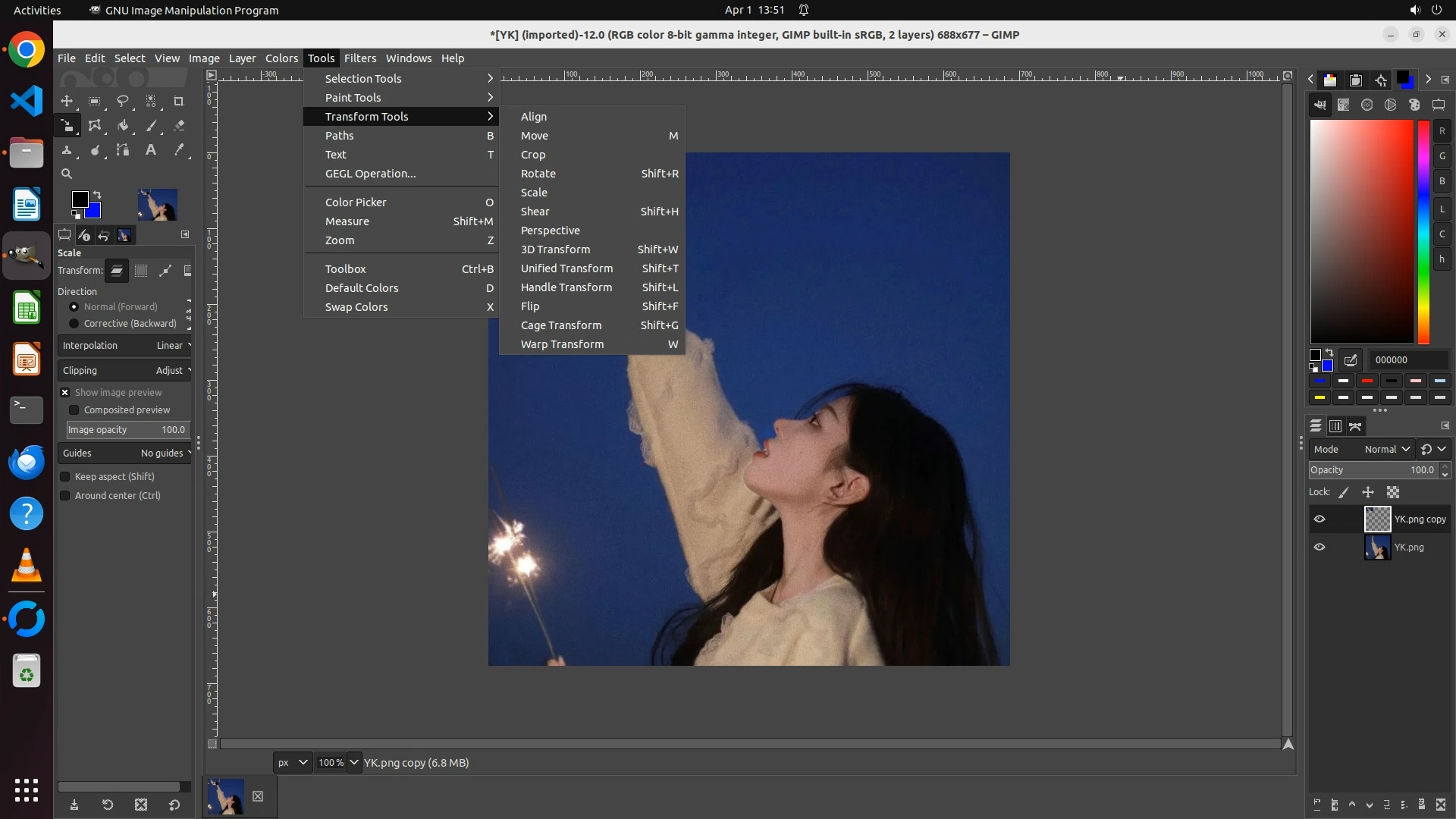Select the Bucket Fill tool
Viewport: 1456px width, 819px height.
tap(122, 126)
